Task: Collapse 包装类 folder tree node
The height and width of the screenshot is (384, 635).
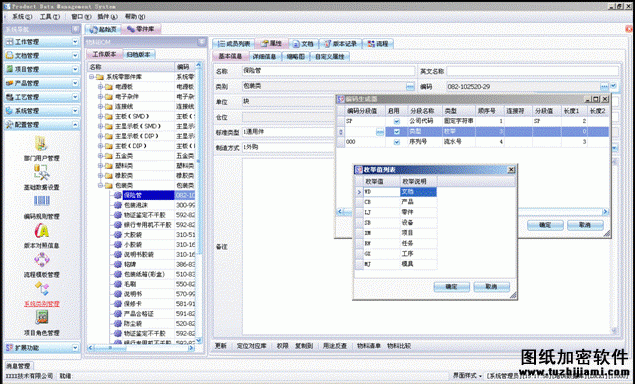Action: click(100, 186)
